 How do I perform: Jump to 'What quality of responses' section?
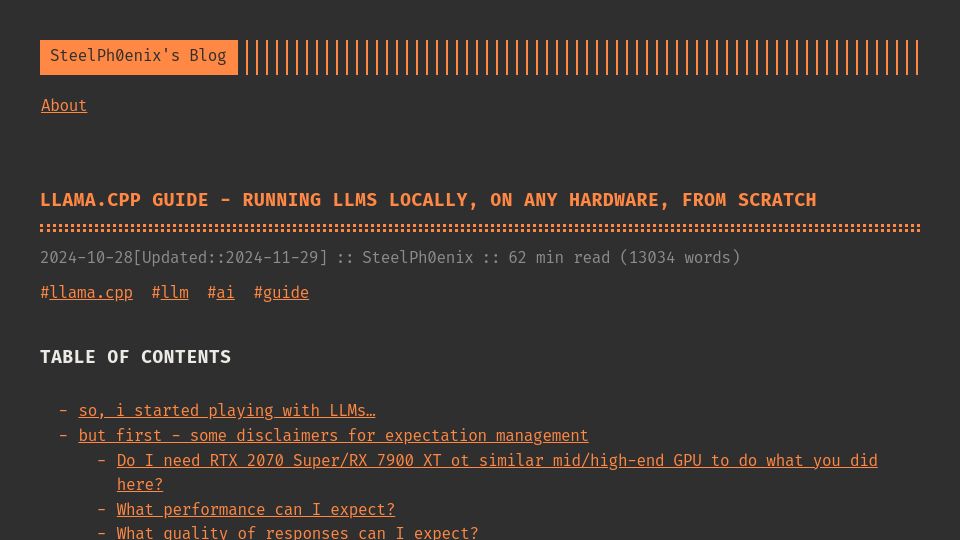coord(298,533)
